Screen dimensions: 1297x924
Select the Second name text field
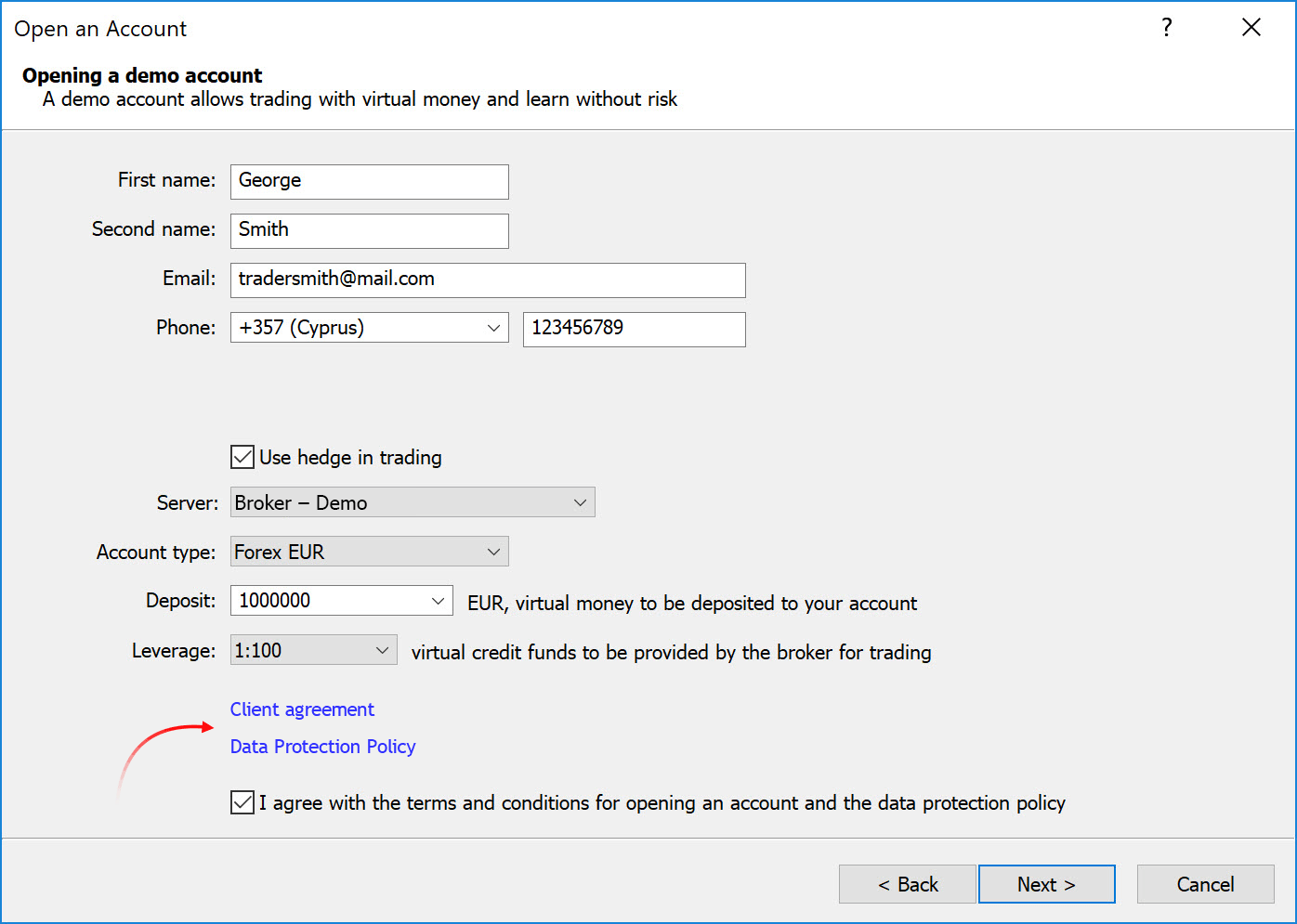369,230
